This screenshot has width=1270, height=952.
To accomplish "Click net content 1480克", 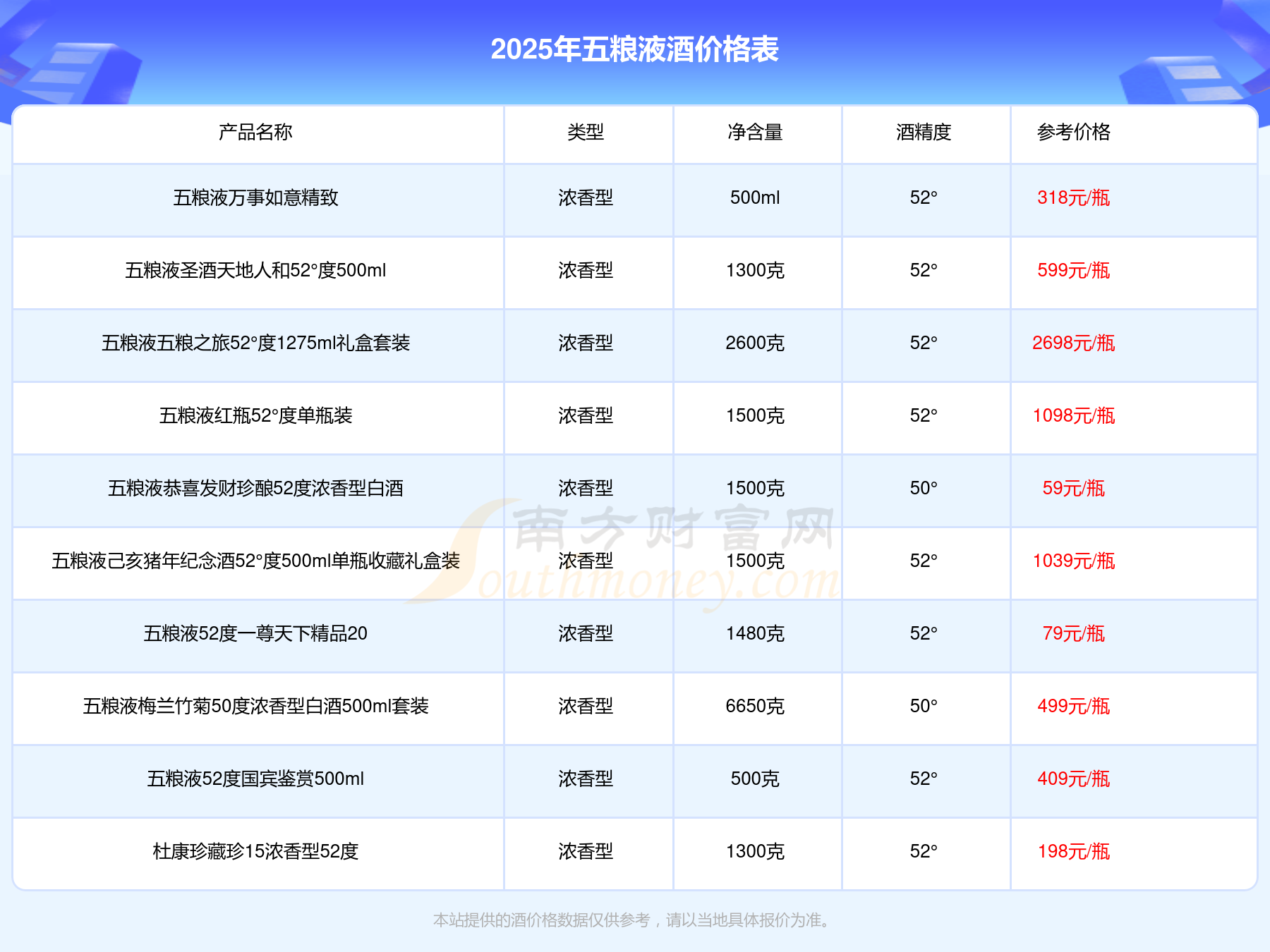I will (x=755, y=633).
